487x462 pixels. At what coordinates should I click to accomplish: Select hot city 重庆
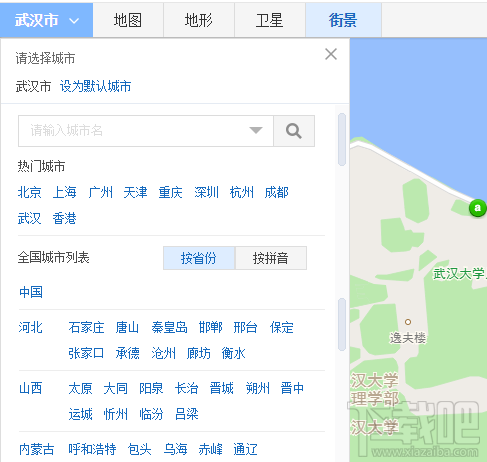pyautogui.click(x=171, y=192)
